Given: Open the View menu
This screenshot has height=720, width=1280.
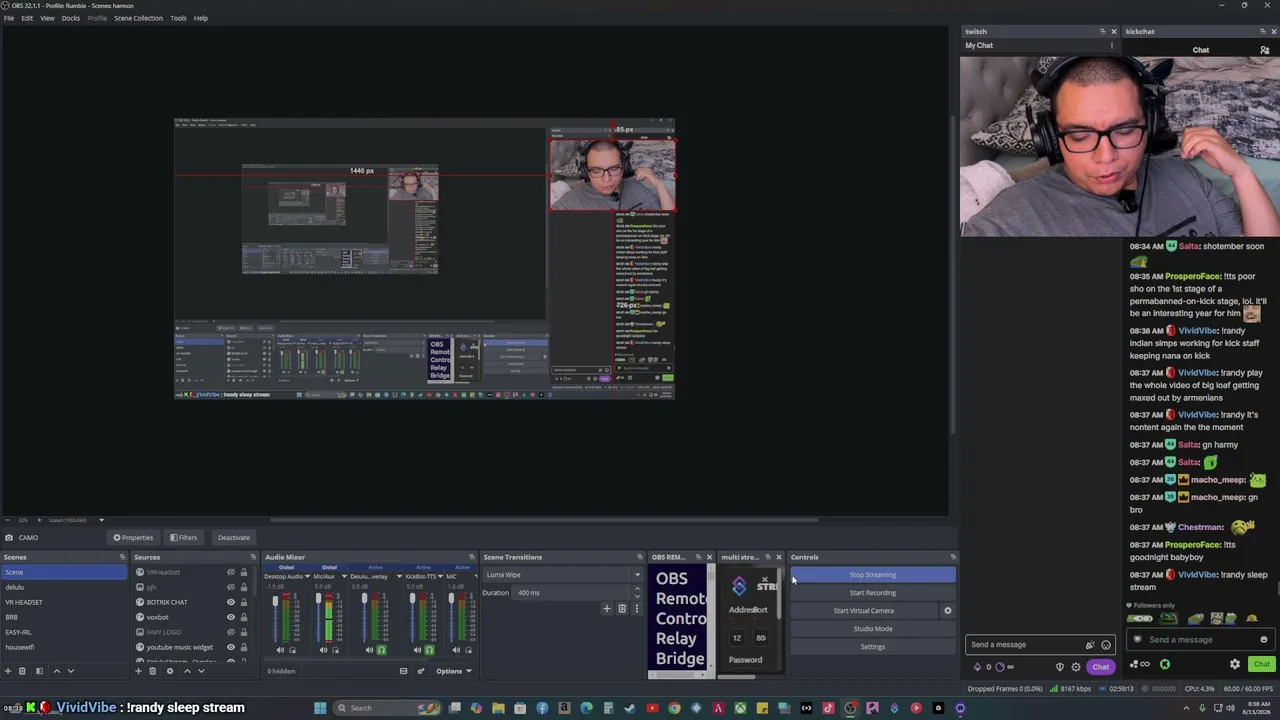Looking at the screenshot, I should (x=47, y=18).
